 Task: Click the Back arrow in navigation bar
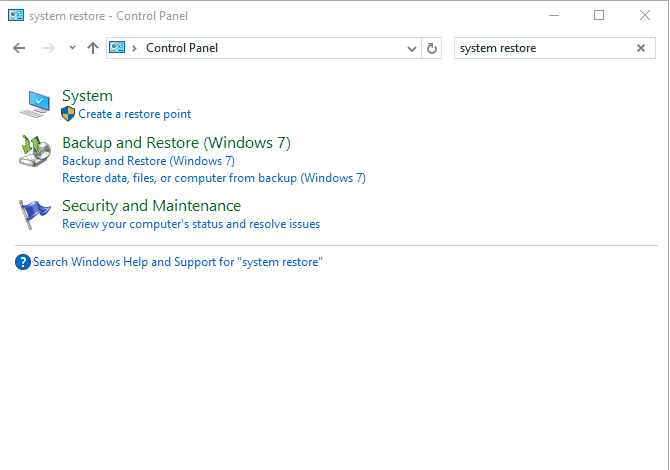(x=19, y=48)
